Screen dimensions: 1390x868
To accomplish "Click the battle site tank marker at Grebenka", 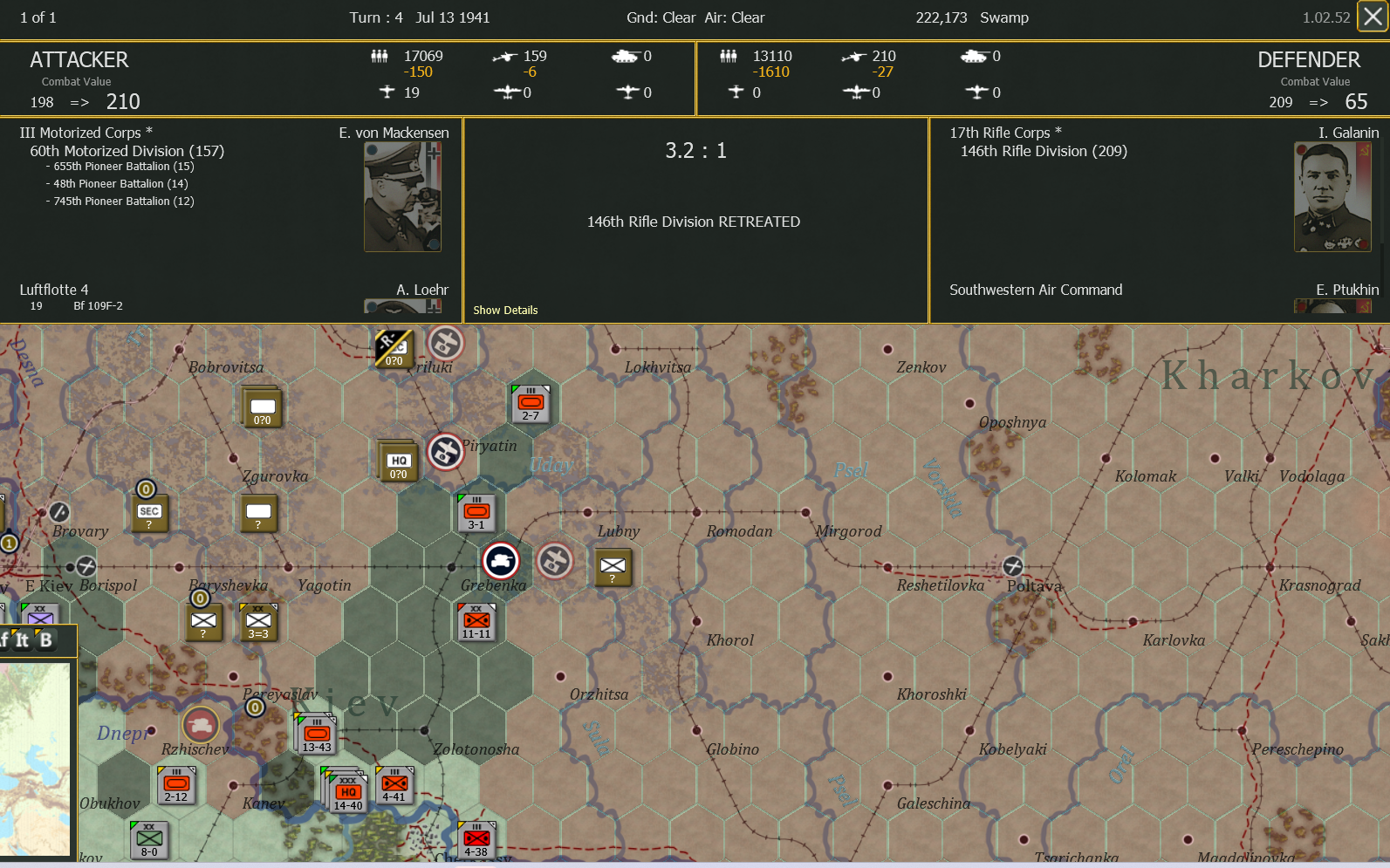I will pos(501,562).
